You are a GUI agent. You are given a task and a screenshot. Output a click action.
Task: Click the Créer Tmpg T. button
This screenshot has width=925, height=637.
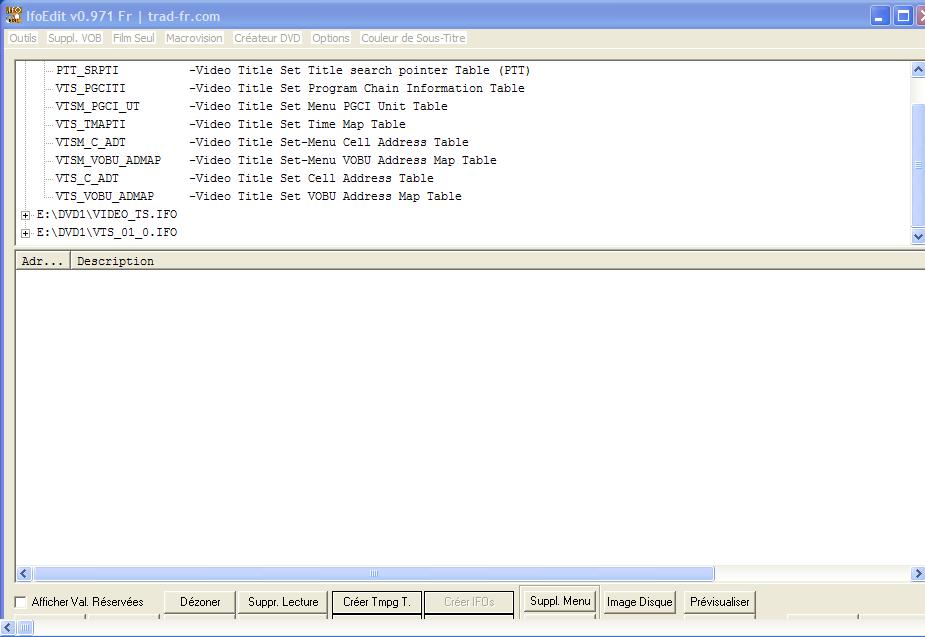(376, 602)
